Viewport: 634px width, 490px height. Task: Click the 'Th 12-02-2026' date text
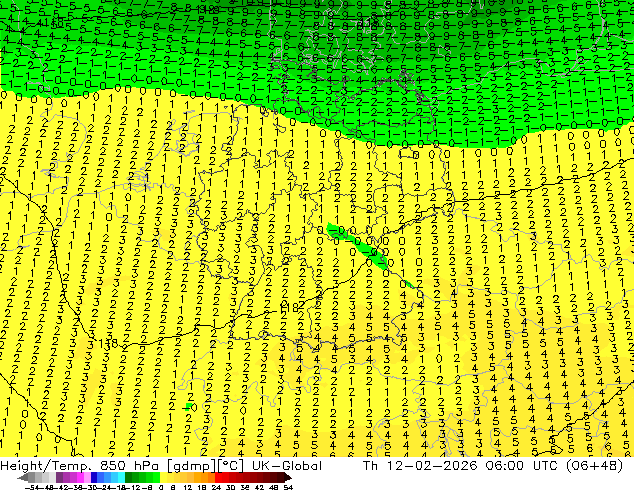pos(421,466)
